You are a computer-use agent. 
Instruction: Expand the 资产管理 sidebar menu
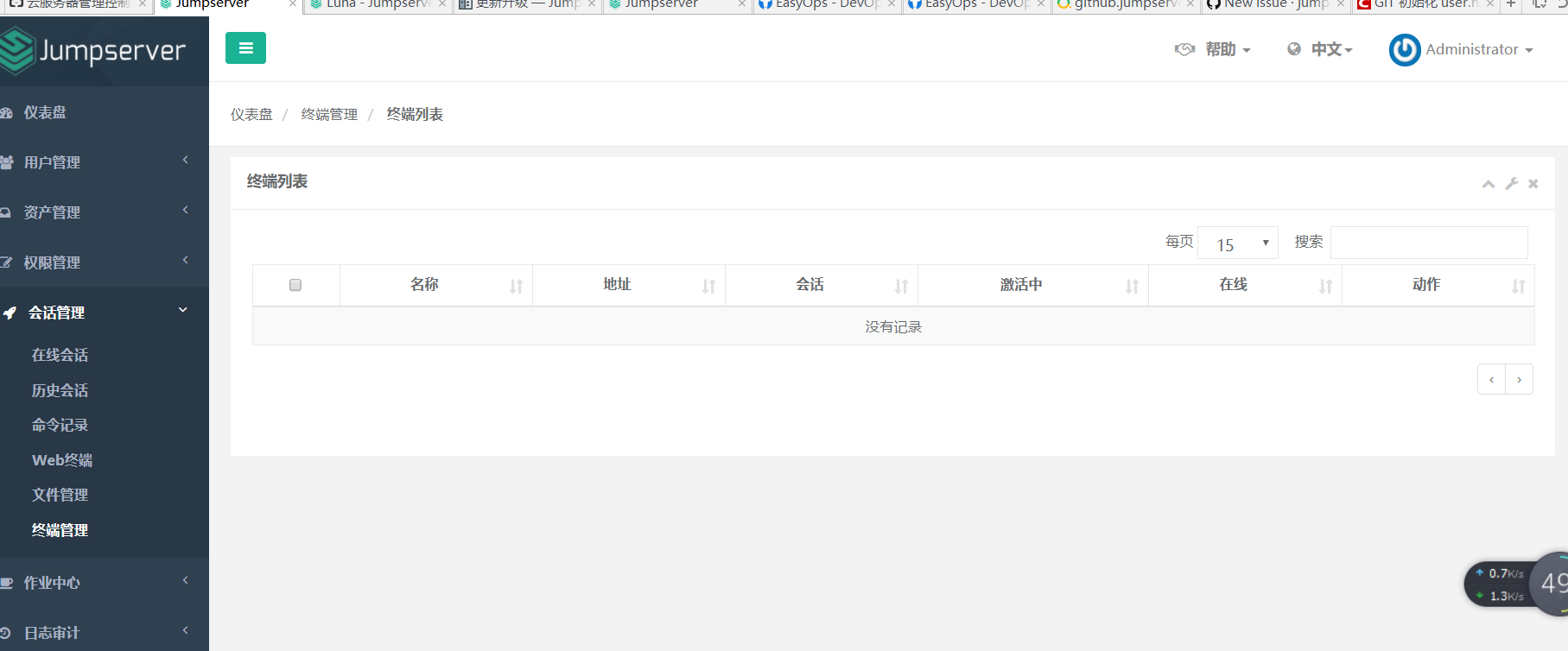coord(105,212)
